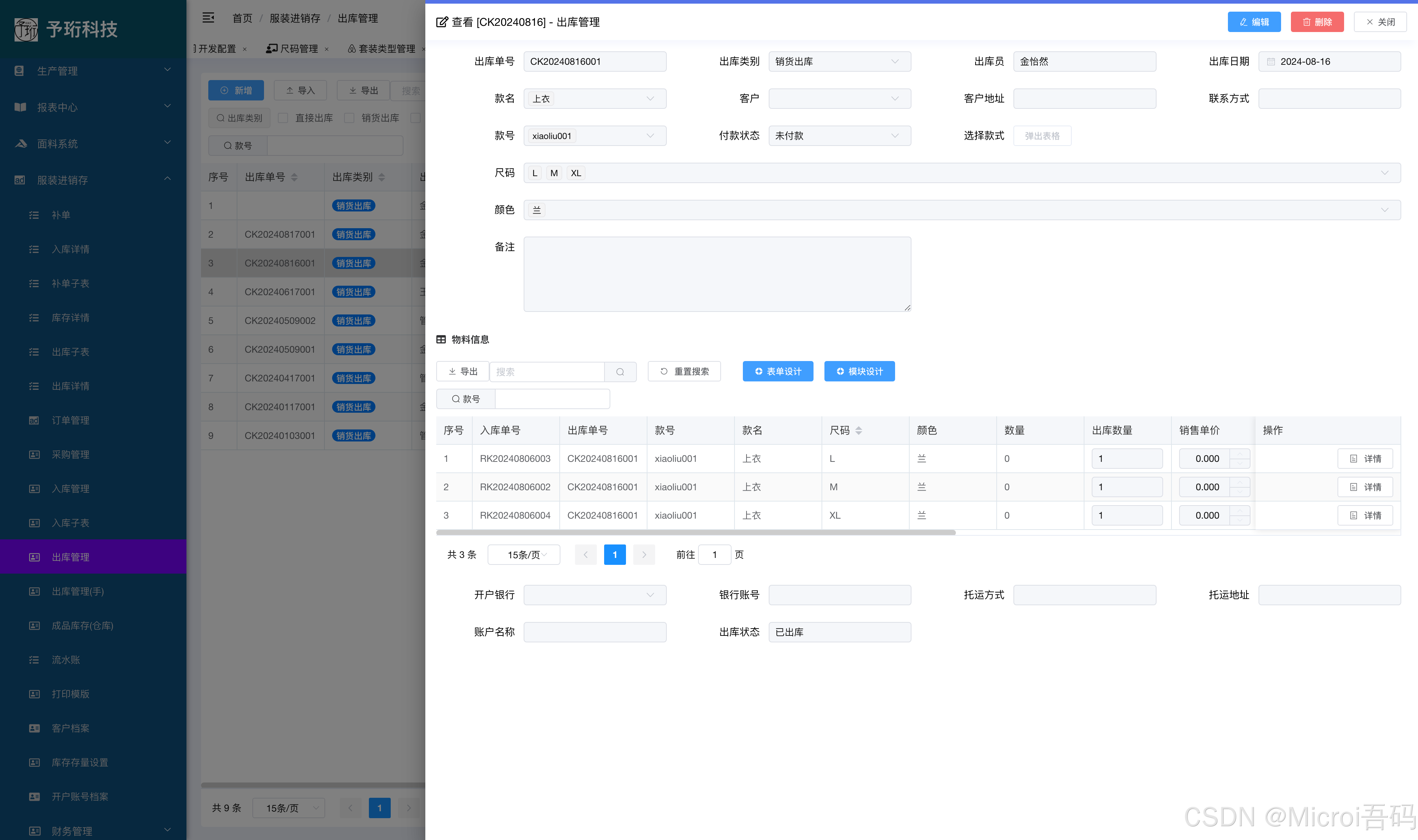Increase 销售单价 stepper in row 1
Image resolution: width=1418 pixels, height=840 pixels.
[1240, 455]
